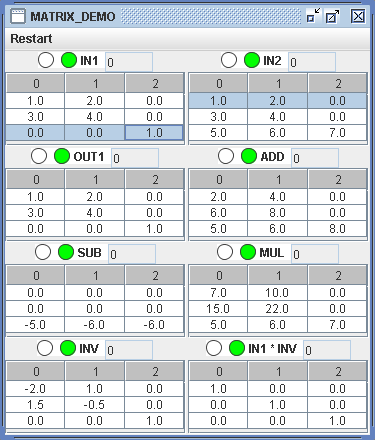Select the highlighted 1.0 cell in IN1 table
The height and width of the screenshot is (440, 375).
154,133
